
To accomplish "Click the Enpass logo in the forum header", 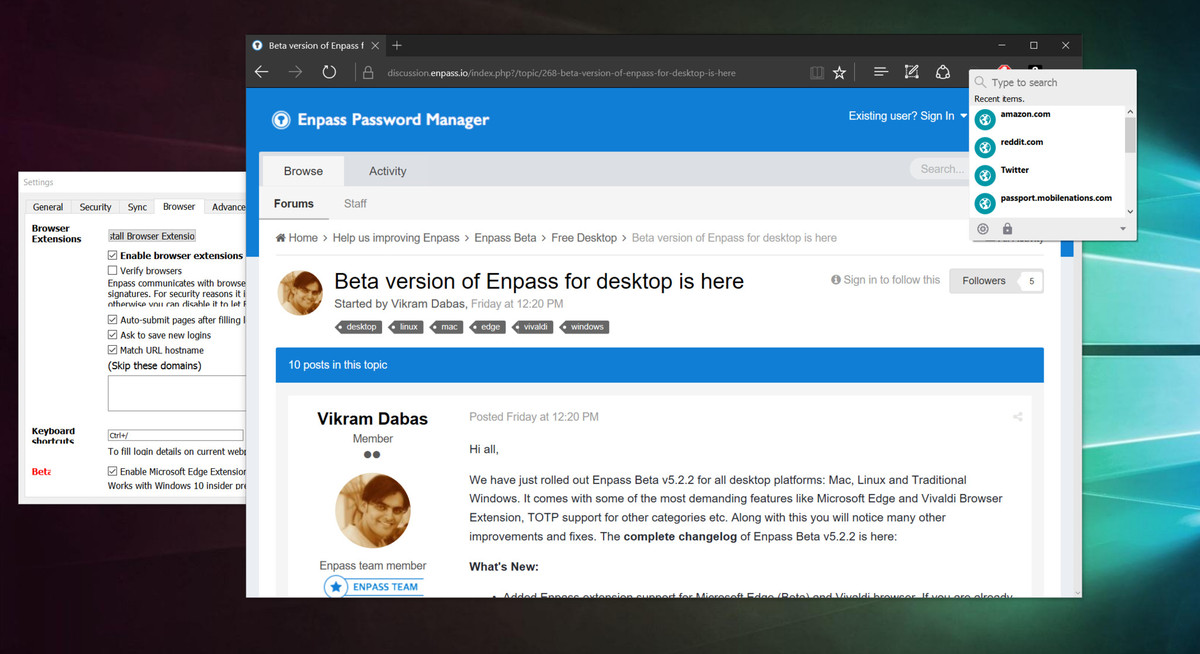I will tap(281, 120).
